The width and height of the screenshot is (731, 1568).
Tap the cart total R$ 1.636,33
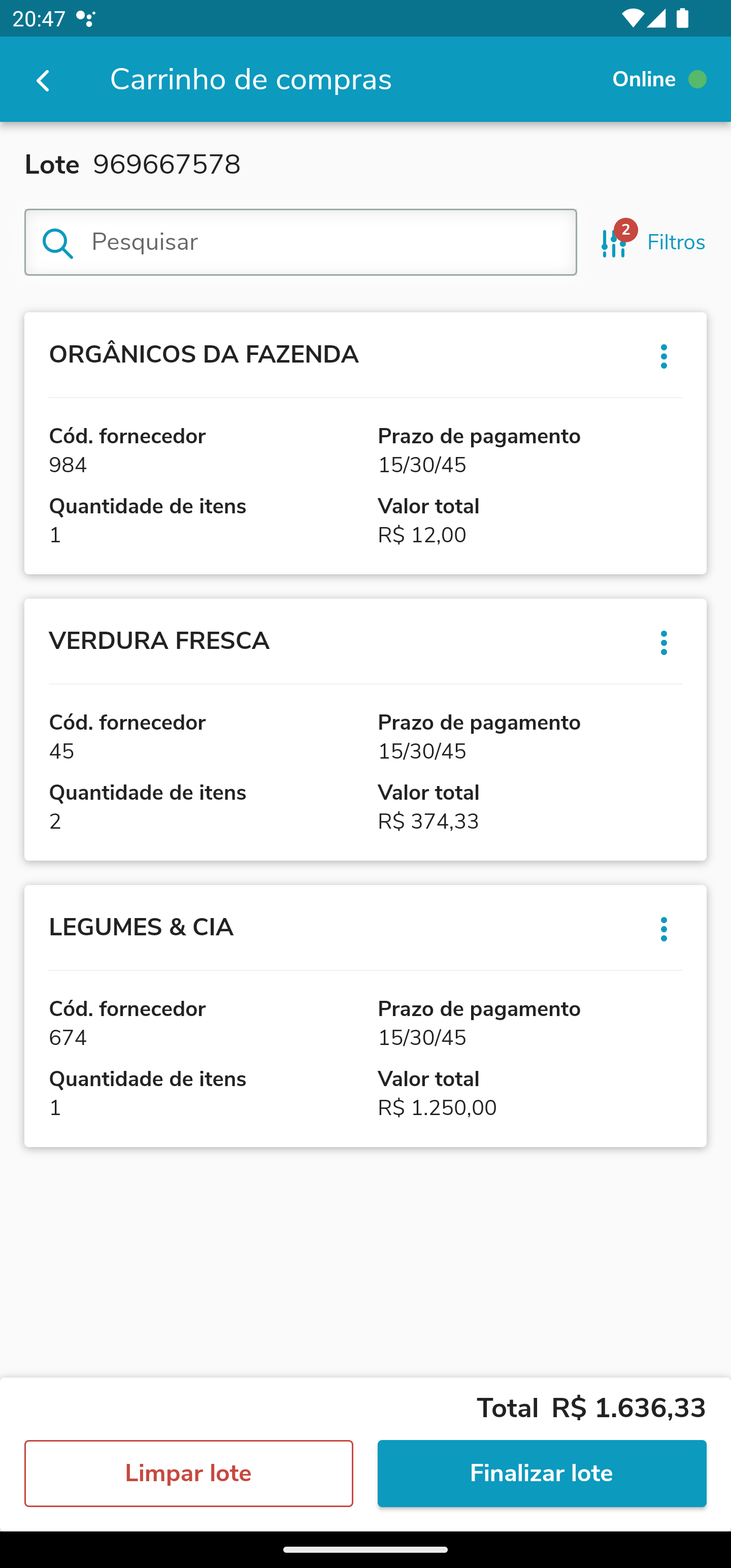click(x=628, y=1408)
